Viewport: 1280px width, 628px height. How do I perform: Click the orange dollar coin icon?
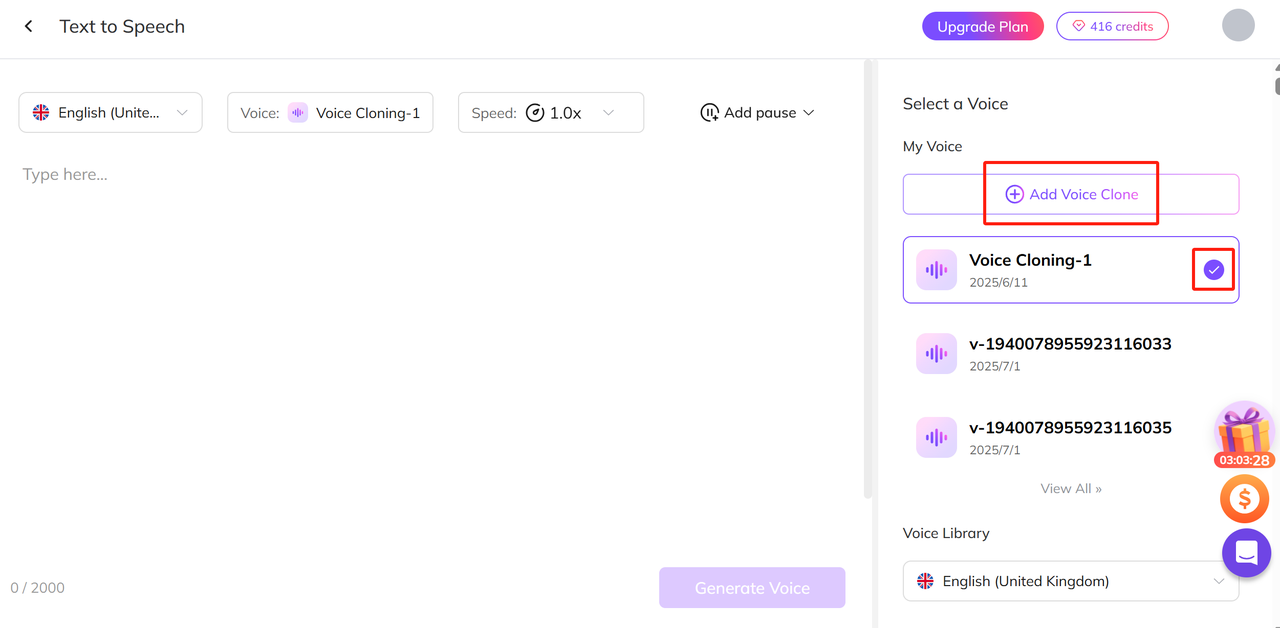point(1244,498)
